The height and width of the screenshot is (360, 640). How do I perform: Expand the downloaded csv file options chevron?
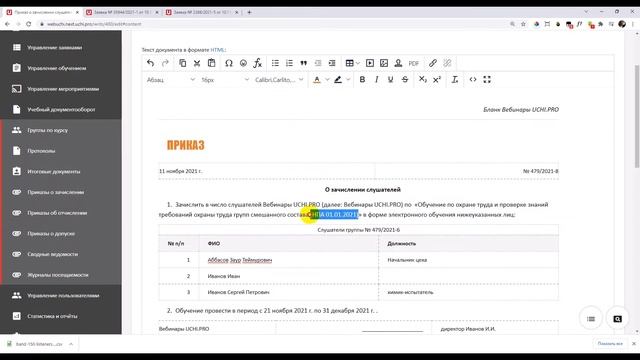(71, 344)
